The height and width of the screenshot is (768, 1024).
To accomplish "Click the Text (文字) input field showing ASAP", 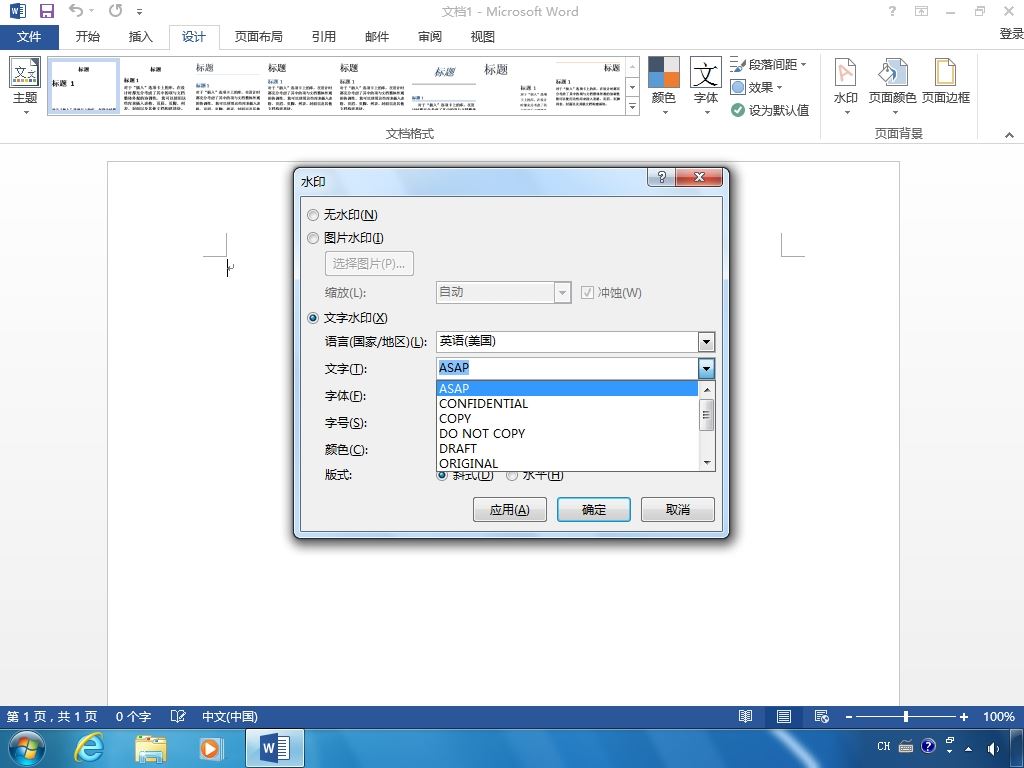I will click(567, 368).
